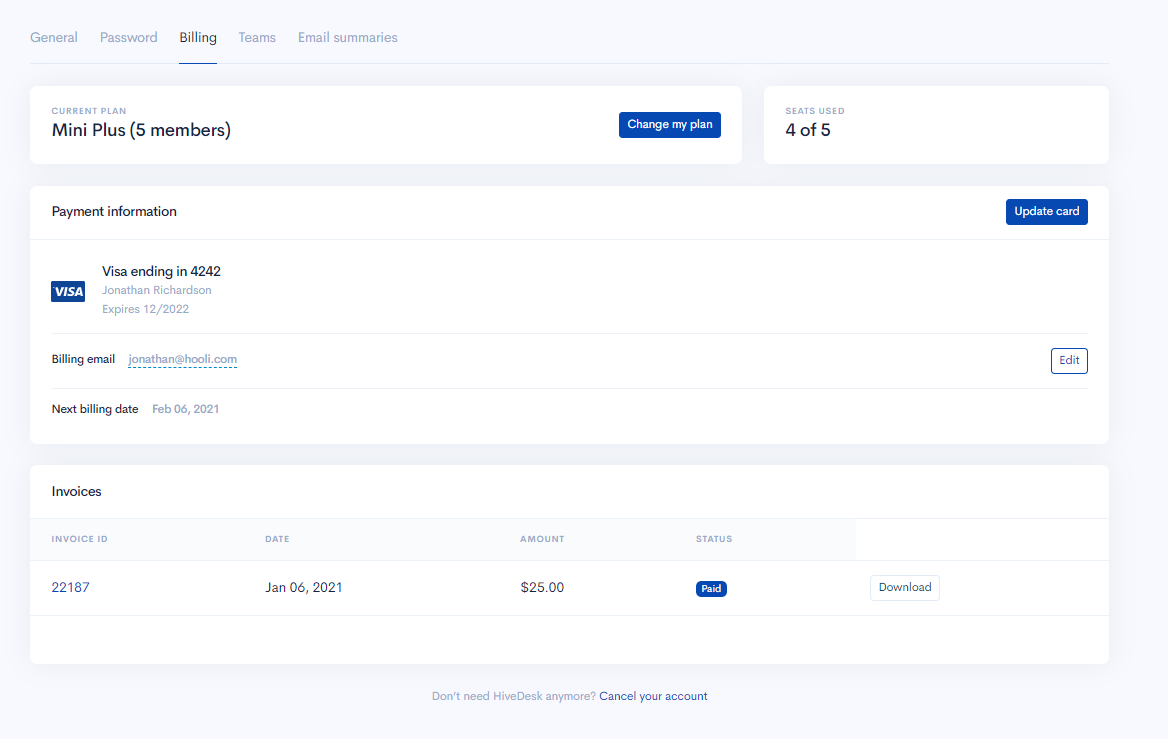The width and height of the screenshot is (1168, 739).
Task: Click the jonathan@hooli.com billing email link
Action: click(182, 359)
